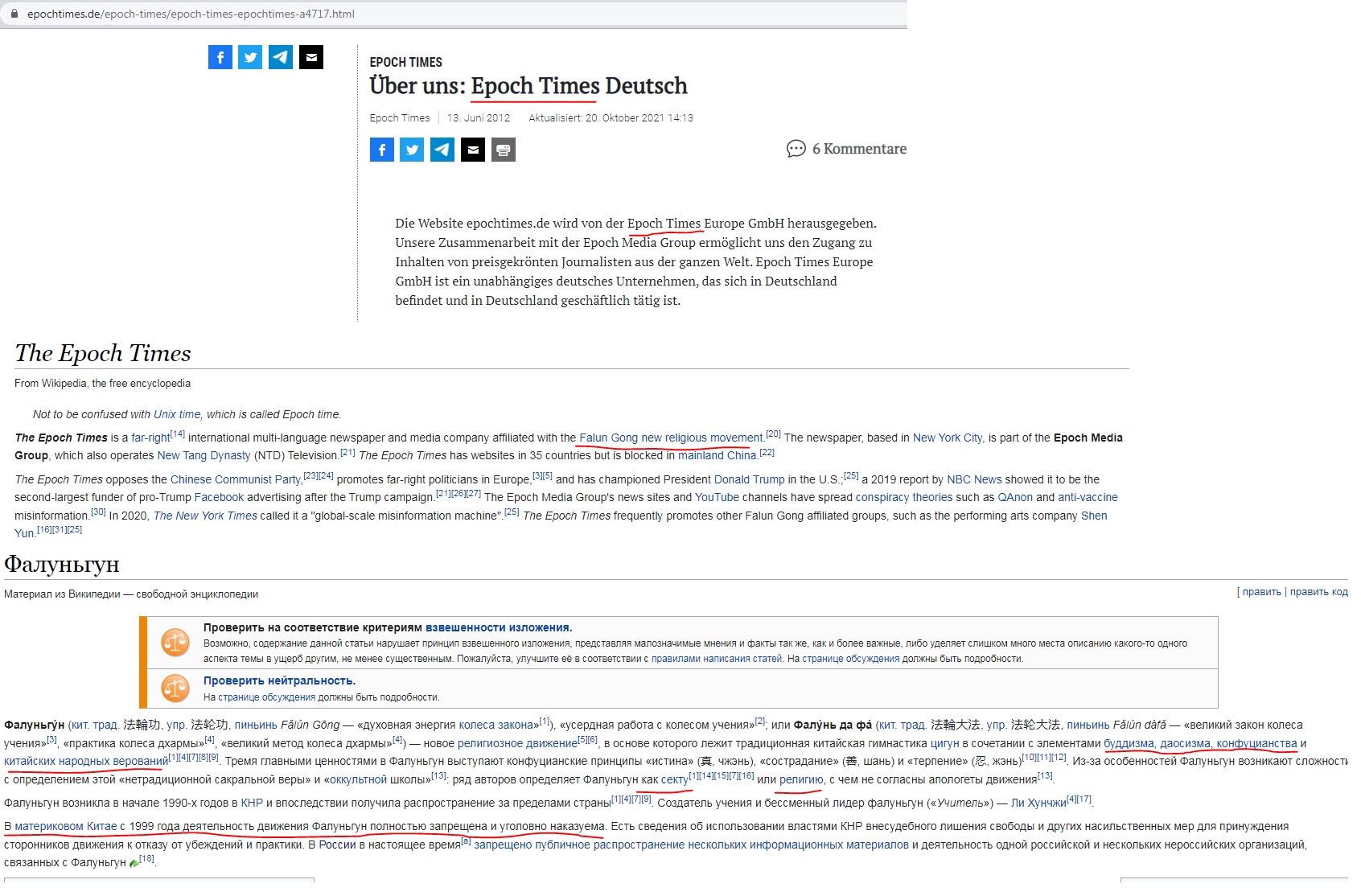Tweet the article using the icon under the date
This screenshot has width=1361, height=896.
(412, 150)
